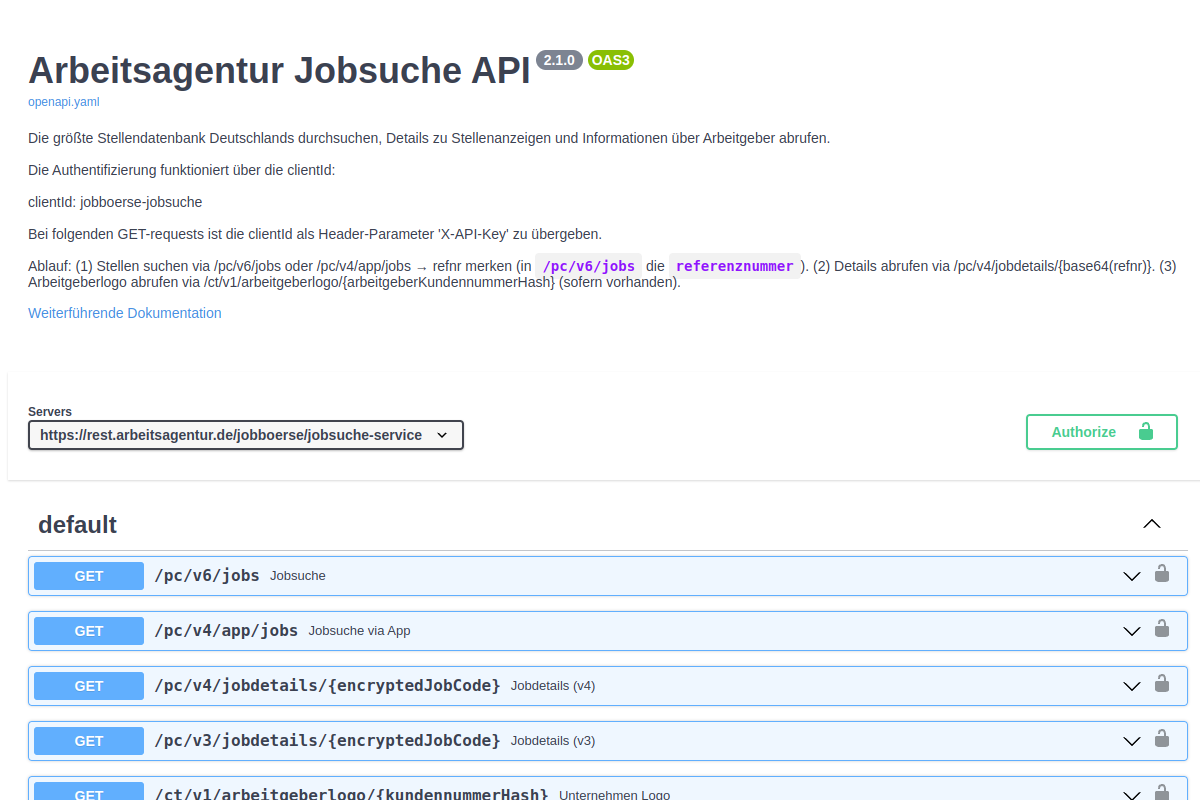Click lock icon for Jobdetails (v3)
The width and height of the screenshot is (1200, 800).
(1162, 739)
